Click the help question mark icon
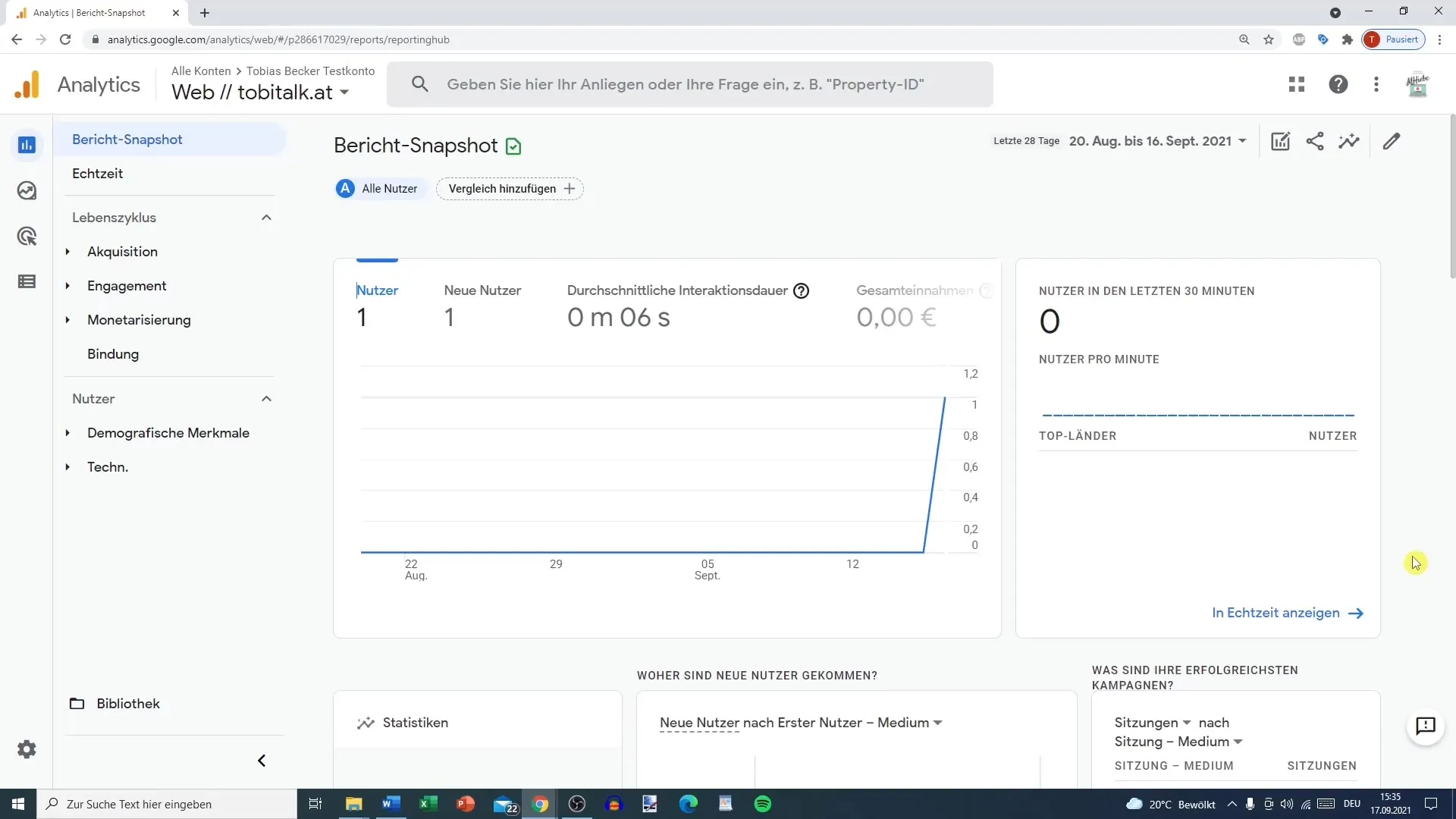 1338,84
